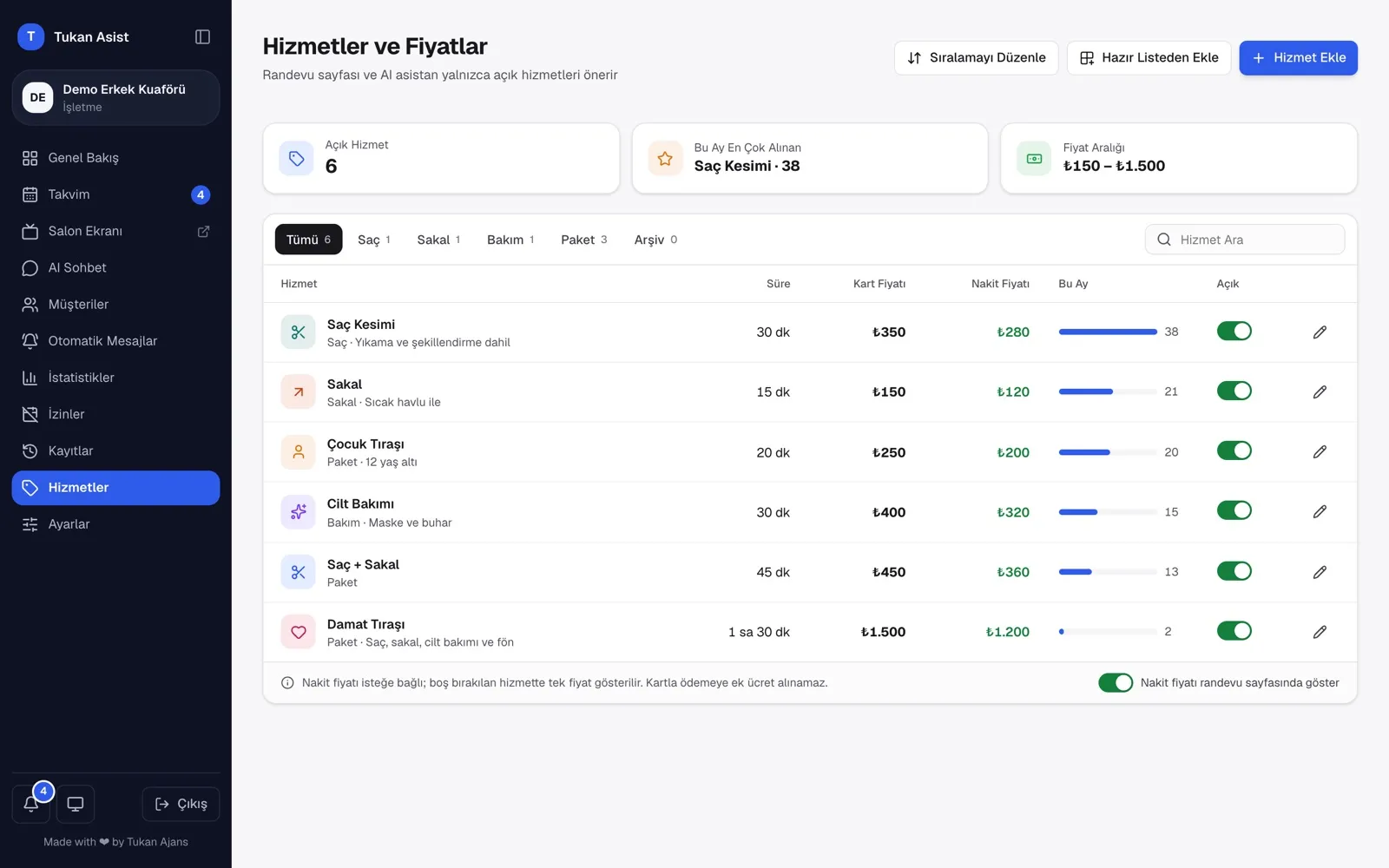Edit Damat Tıraşı with pencil icon
1389x868 pixels.
point(1320,632)
